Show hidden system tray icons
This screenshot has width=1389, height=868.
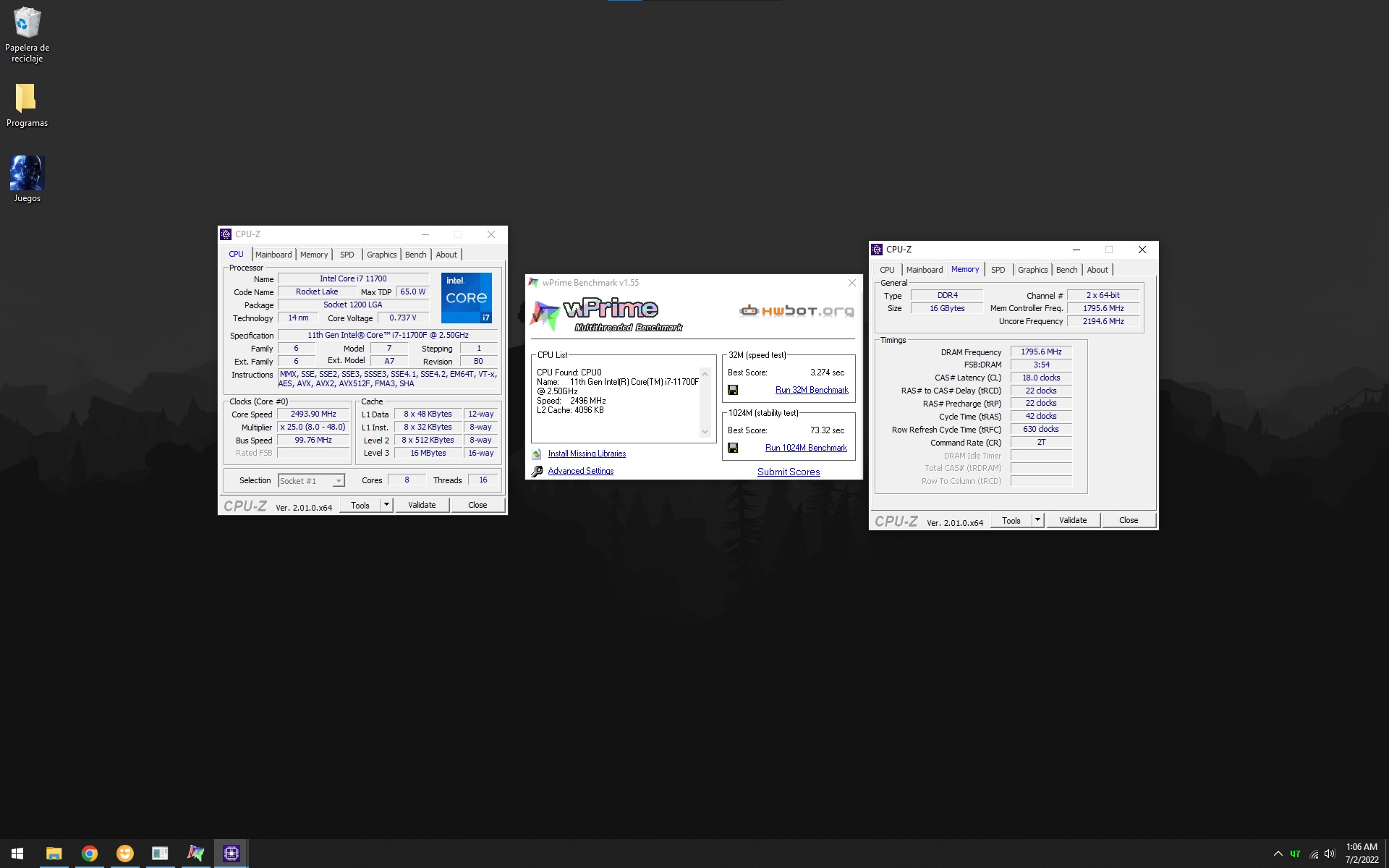coord(1278,854)
